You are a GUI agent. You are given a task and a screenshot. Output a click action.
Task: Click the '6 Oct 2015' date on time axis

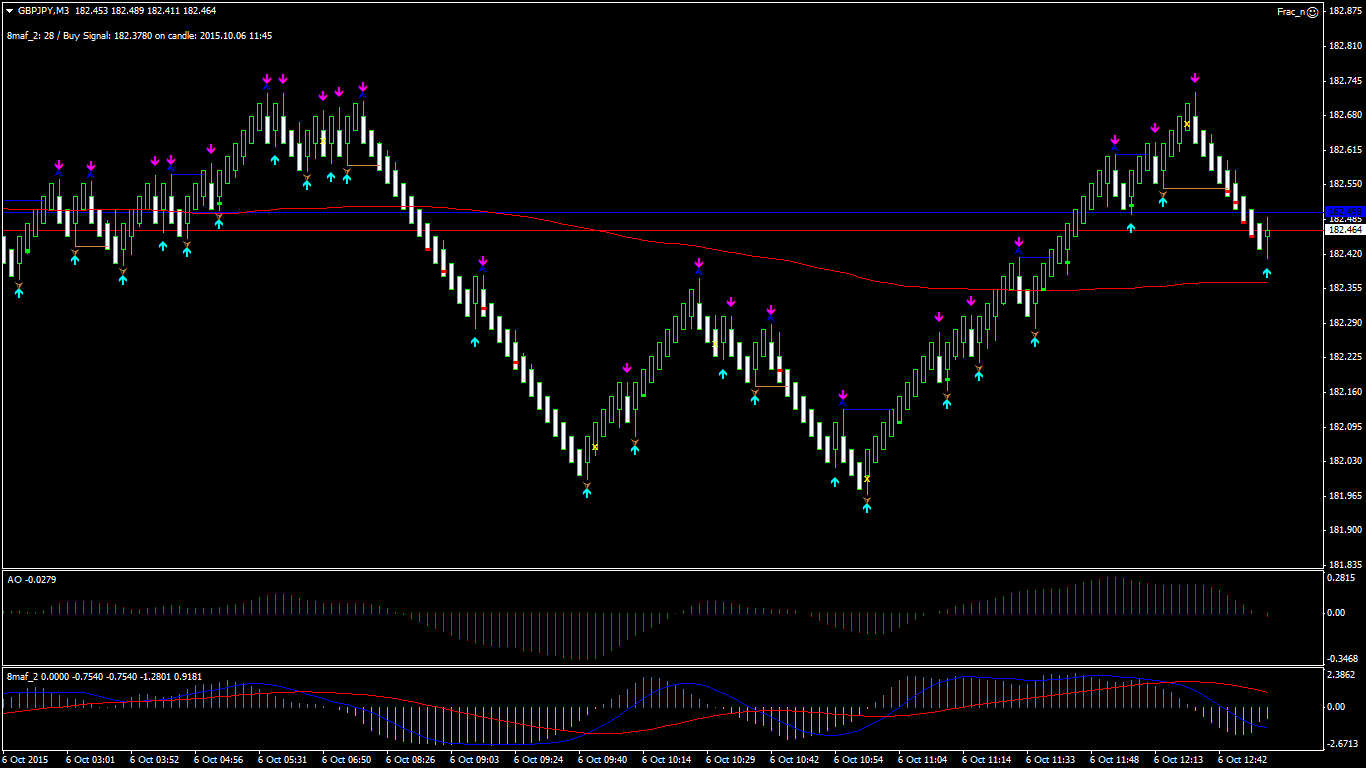click(27, 760)
